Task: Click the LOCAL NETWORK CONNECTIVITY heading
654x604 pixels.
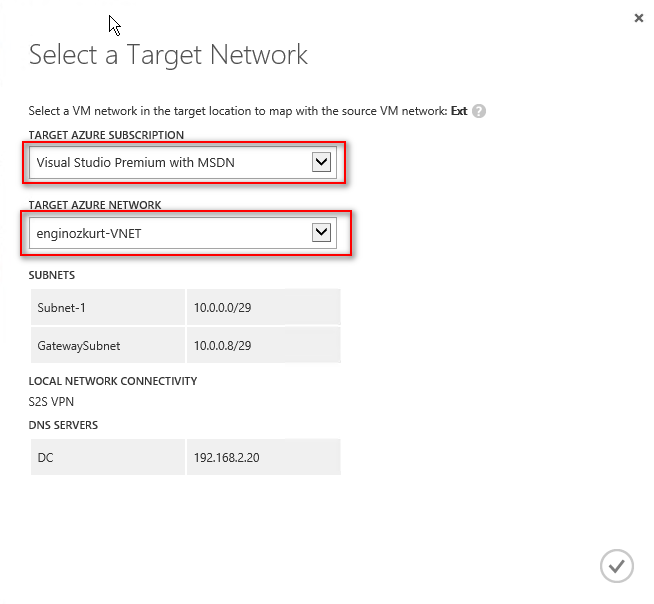Action: [113, 381]
